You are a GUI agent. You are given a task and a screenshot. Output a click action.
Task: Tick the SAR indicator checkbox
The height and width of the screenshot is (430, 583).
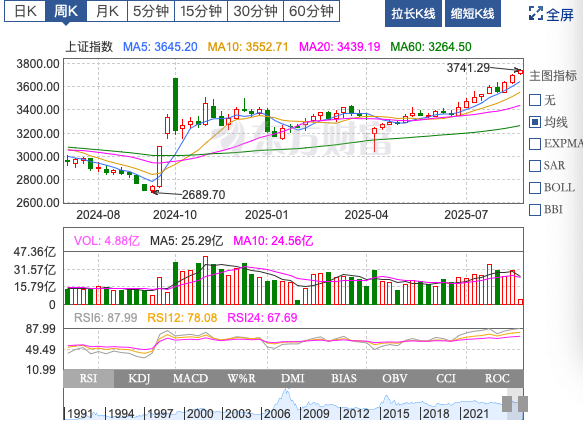[535, 165]
